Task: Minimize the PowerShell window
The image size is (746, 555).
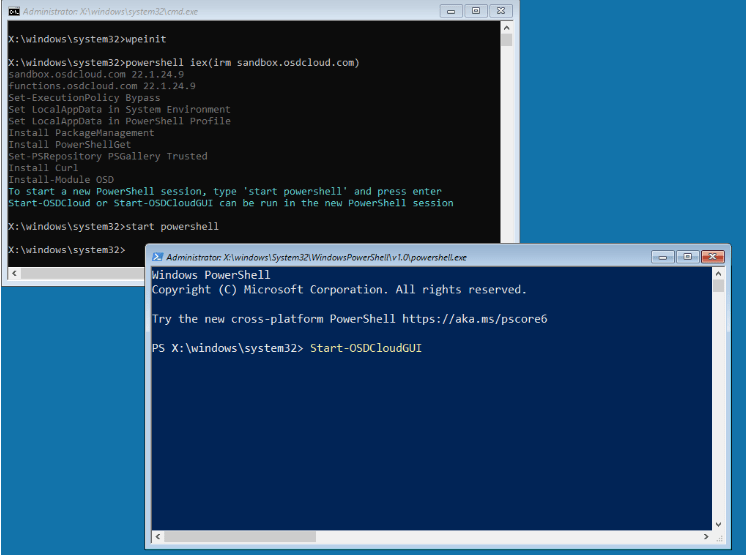Action: [x=662, y=257]
